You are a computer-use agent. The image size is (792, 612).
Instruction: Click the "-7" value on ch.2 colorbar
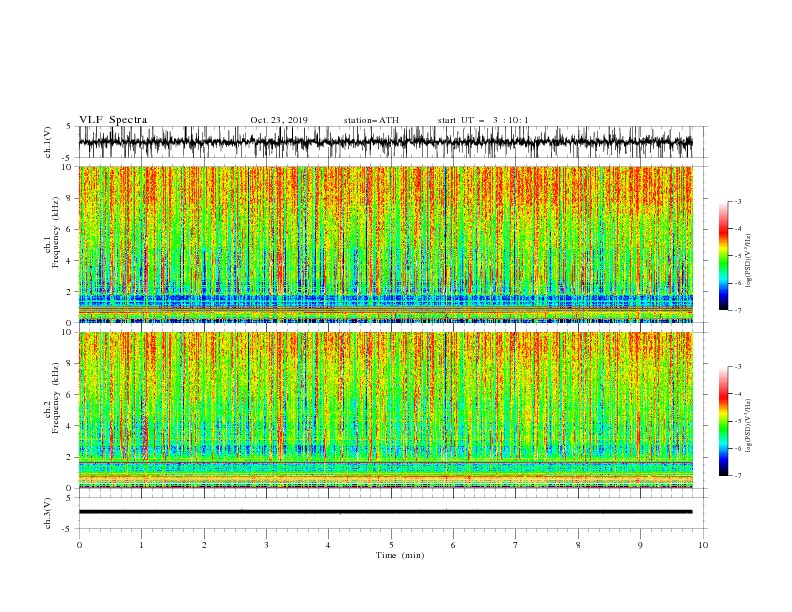pyautogui.click(x=738, y=475)
